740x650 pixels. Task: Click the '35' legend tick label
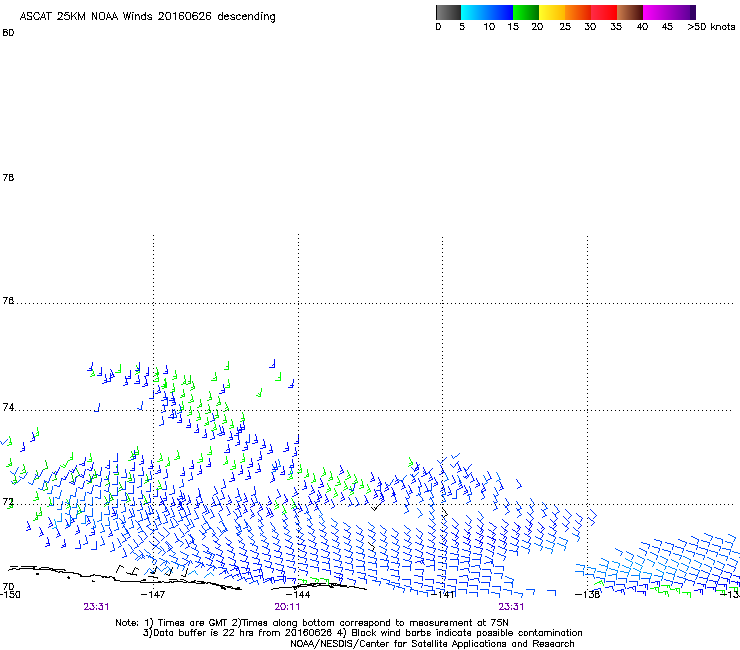point(616,27)
